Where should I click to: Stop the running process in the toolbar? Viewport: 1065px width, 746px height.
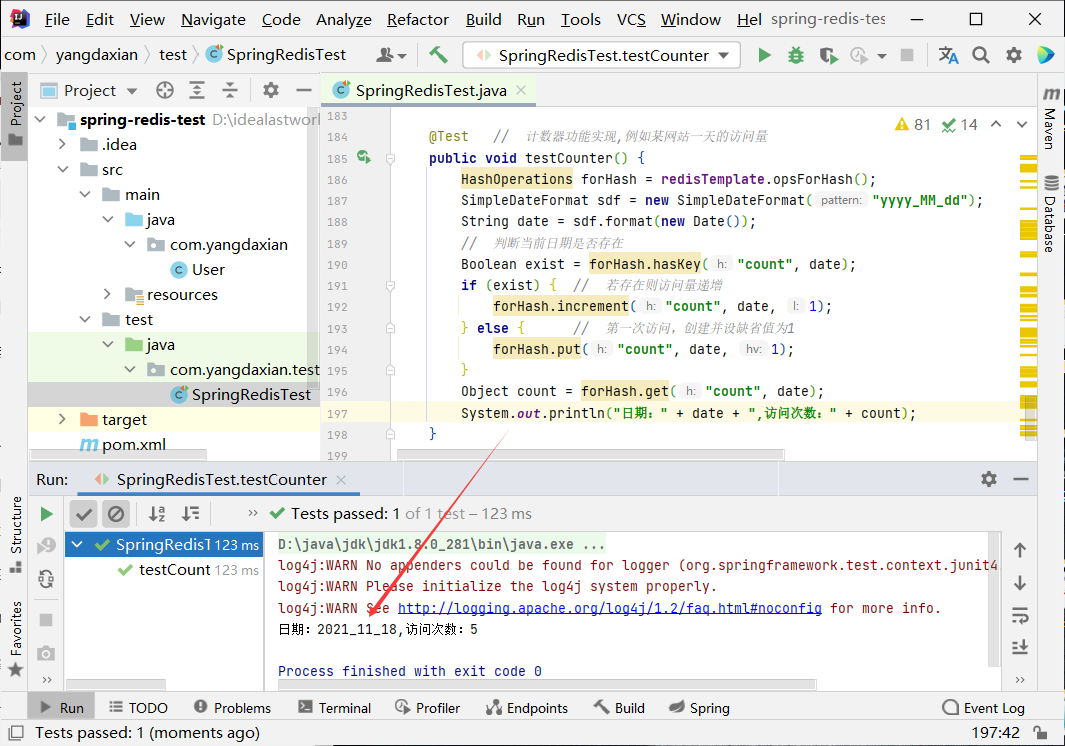[x=907, y=55]
